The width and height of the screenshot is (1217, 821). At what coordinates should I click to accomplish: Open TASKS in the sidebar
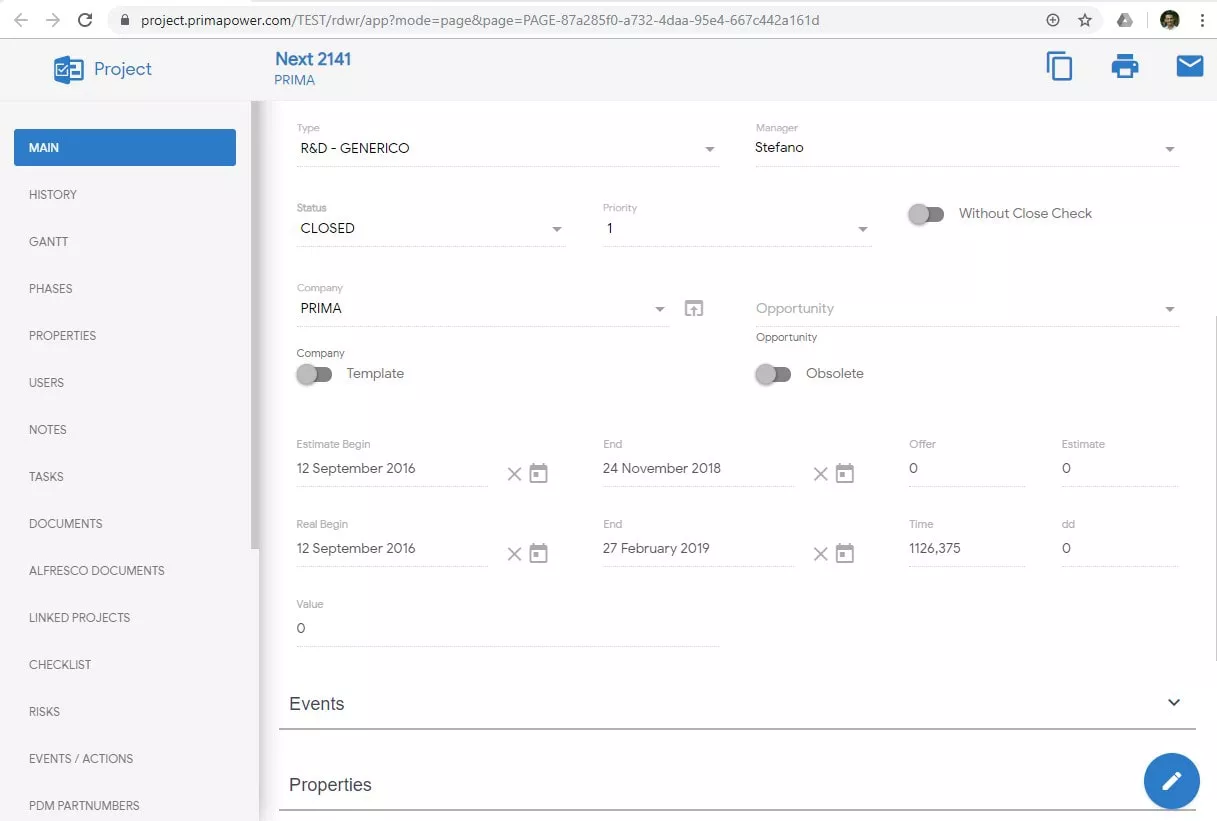(x=46, y=477)
